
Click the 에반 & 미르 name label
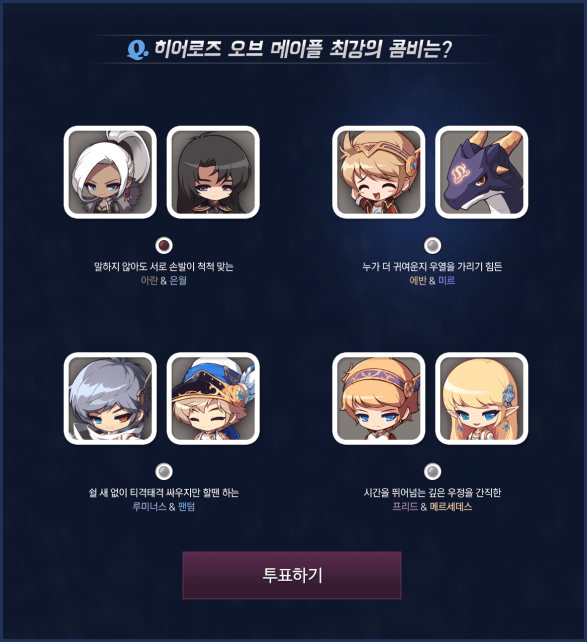pos(432,280)
